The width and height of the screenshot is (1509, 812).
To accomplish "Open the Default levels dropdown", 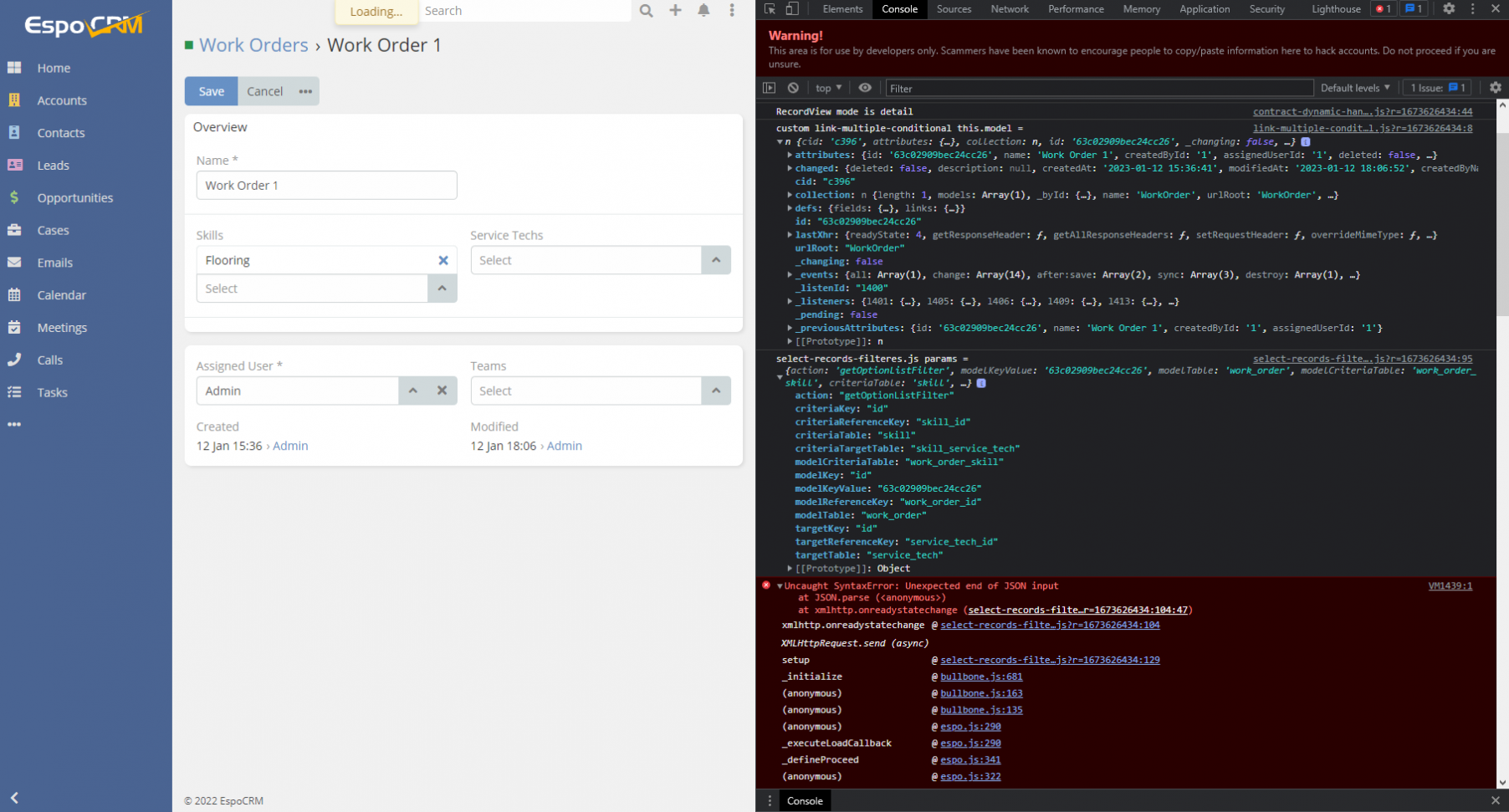I will (1355, 88).
